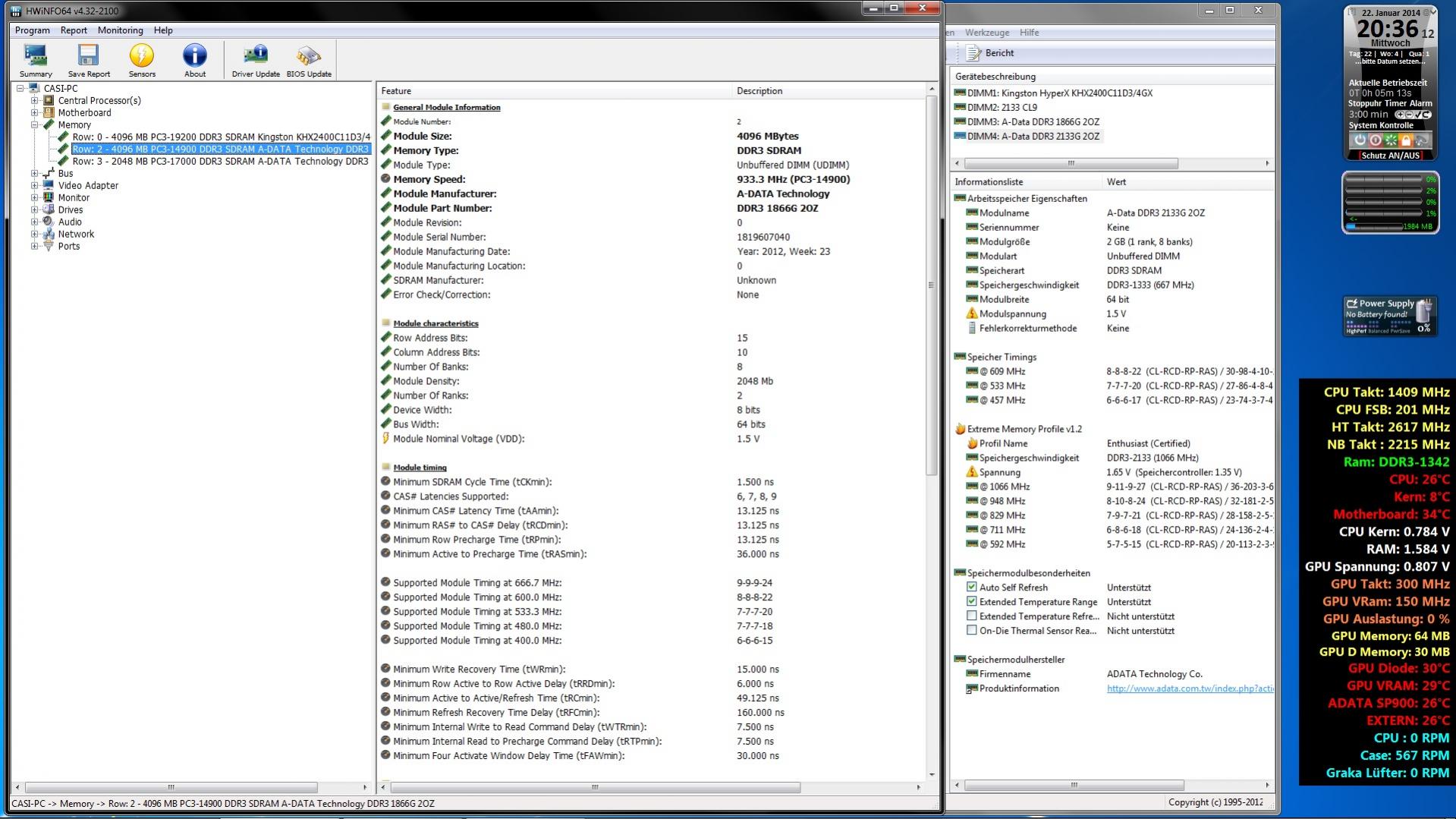Select the Network tree icon

coord(49,234)
